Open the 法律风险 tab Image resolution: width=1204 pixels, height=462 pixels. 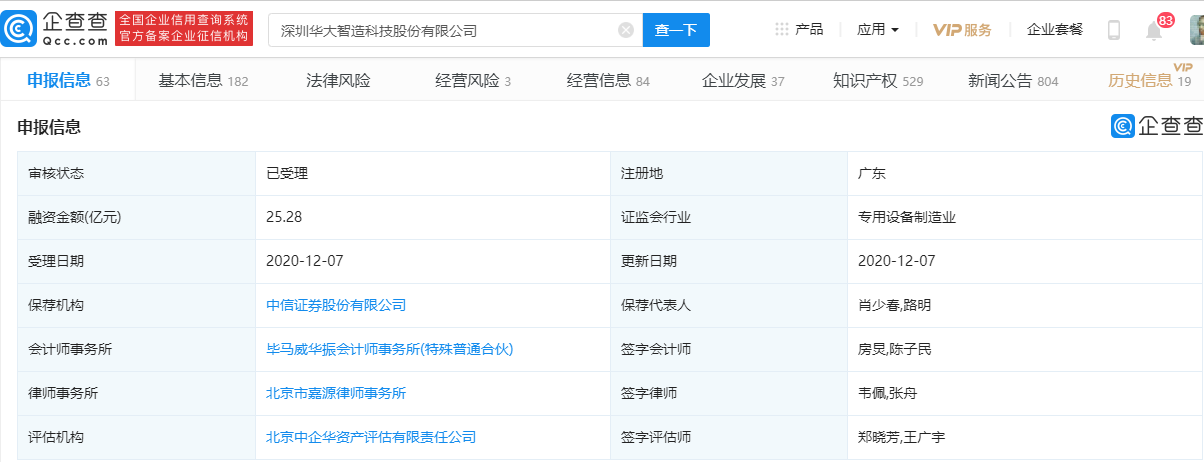[x=337, y=81]
